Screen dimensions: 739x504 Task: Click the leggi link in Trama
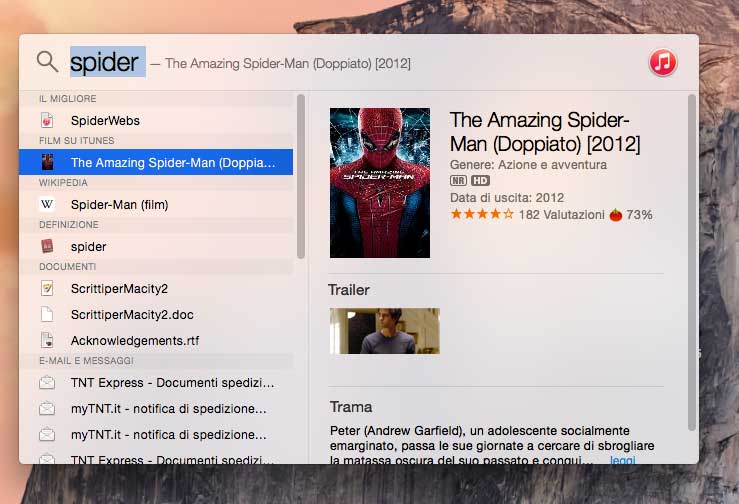click(x=623, y=460)
